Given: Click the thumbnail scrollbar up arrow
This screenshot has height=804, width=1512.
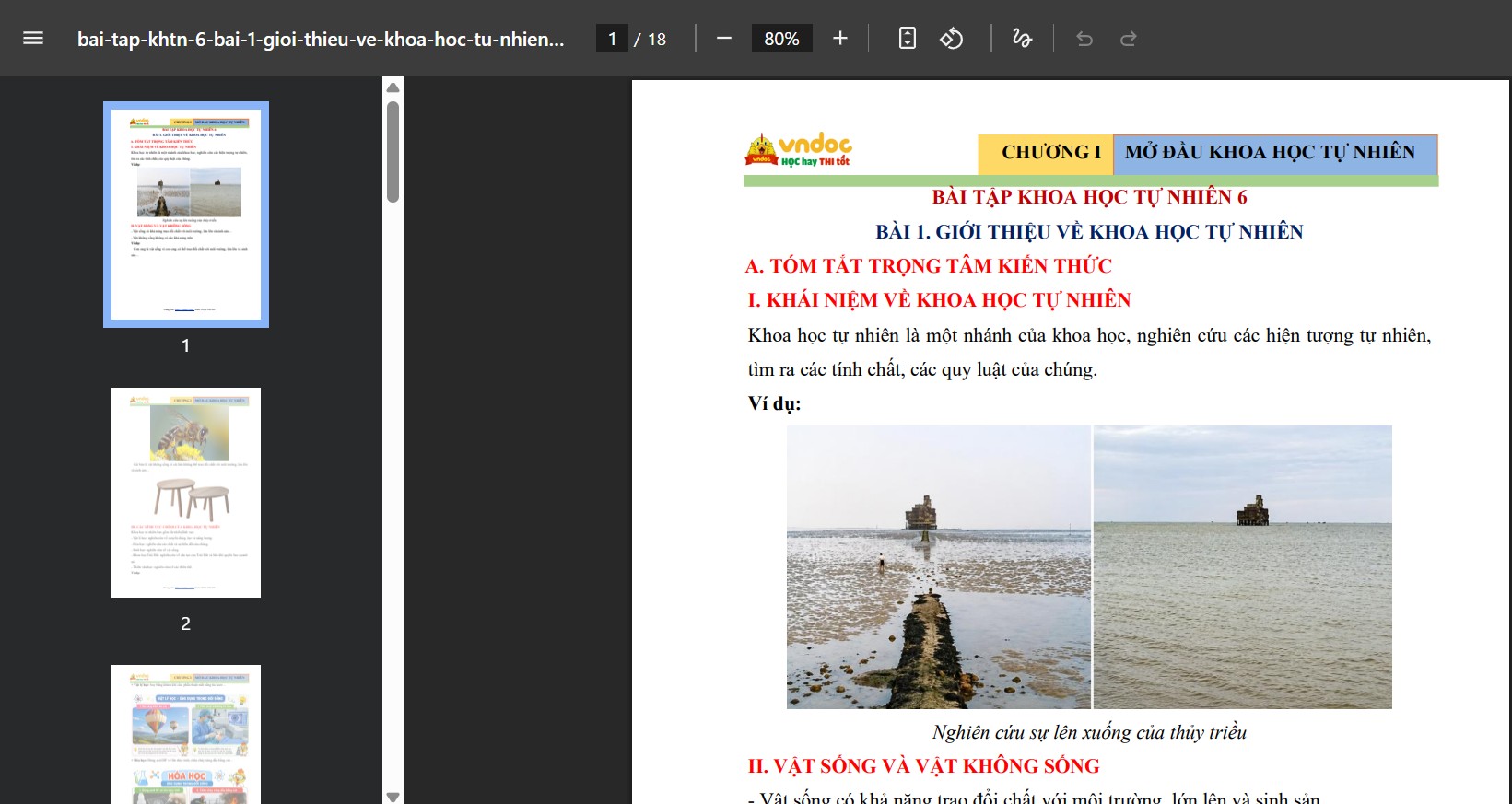Looking at the screenshot, I should pos(393,87).
